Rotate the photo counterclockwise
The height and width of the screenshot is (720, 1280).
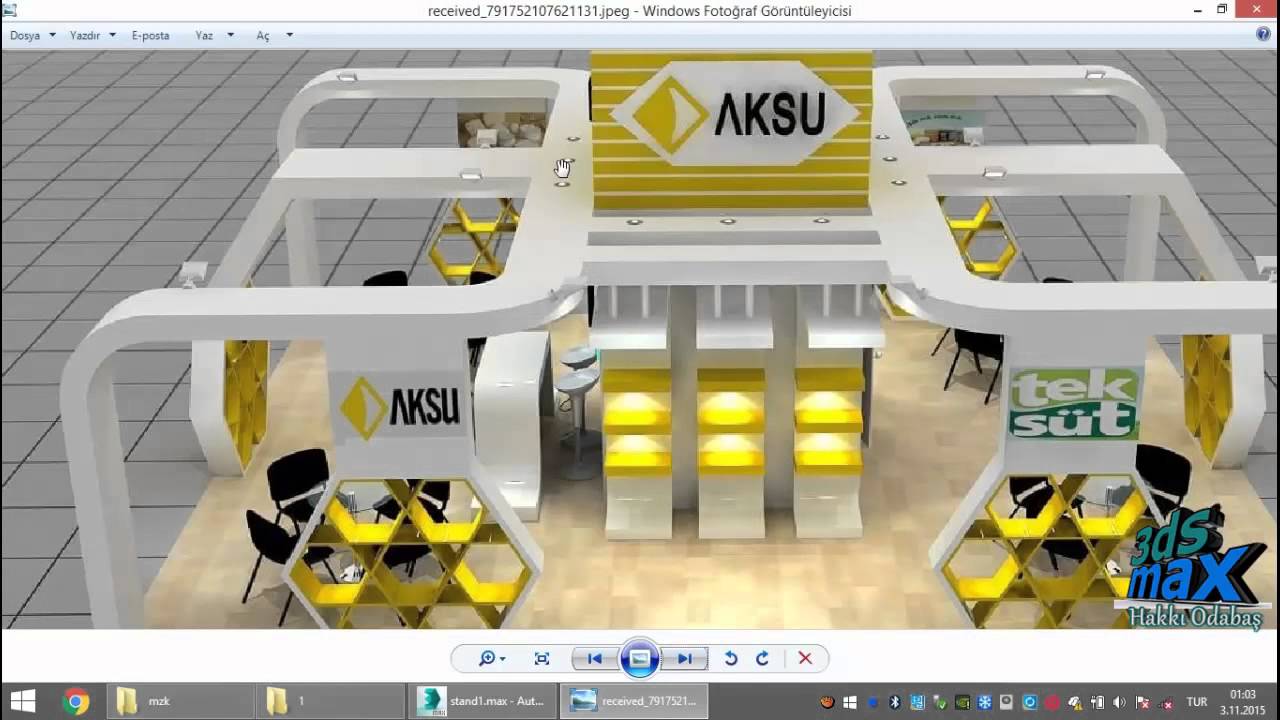click(731, 658)
